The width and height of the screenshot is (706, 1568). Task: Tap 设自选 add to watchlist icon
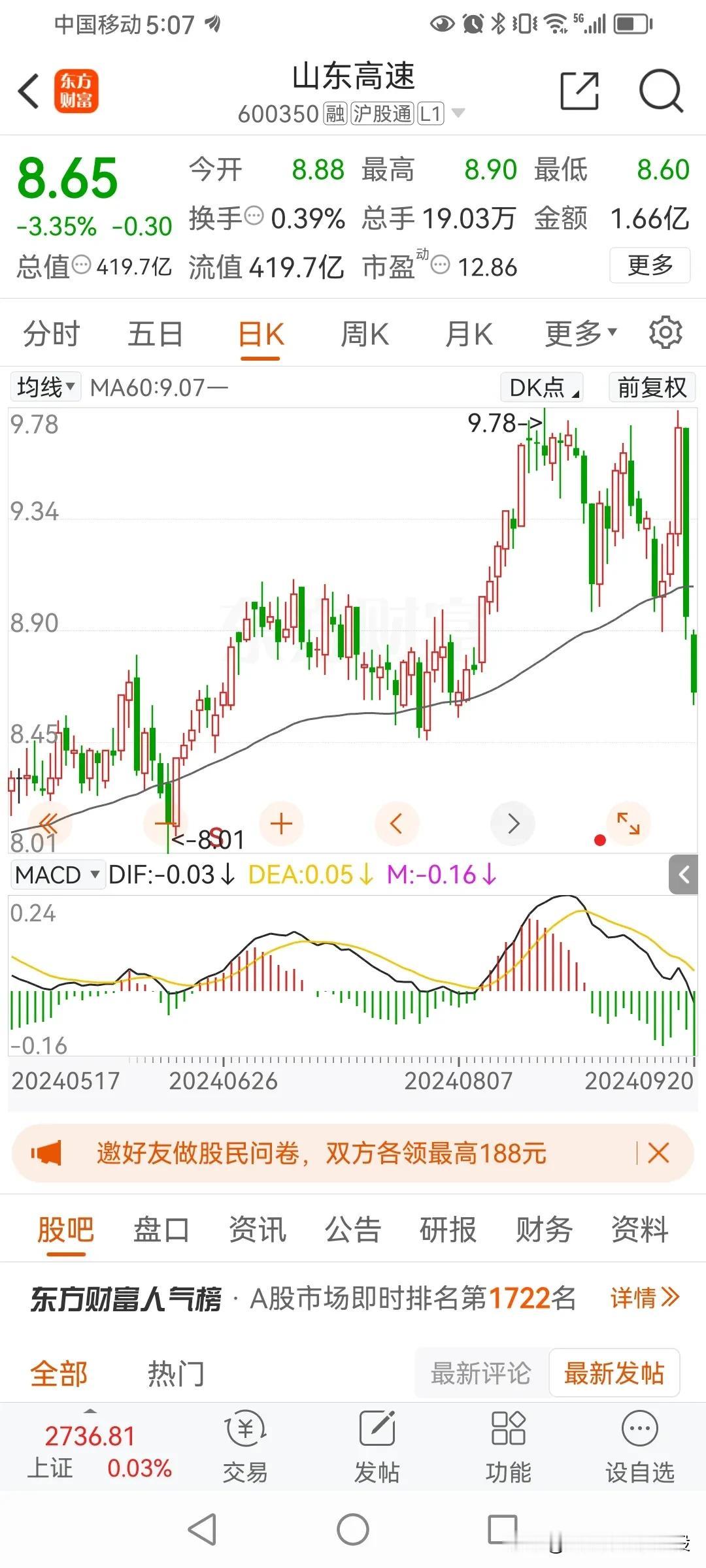(x=640, y=1446)
